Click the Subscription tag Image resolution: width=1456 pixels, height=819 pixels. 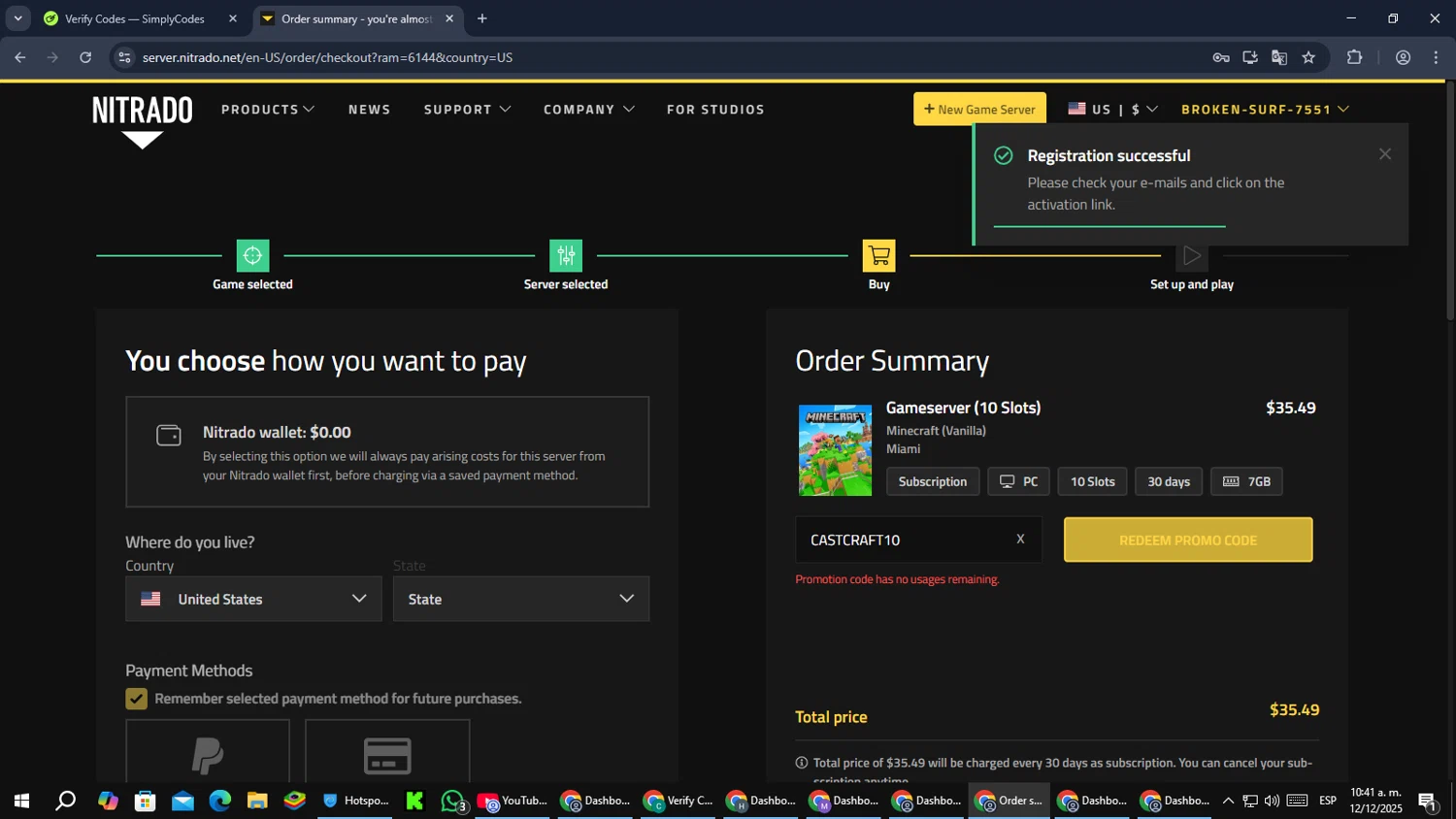pos(933,481)
